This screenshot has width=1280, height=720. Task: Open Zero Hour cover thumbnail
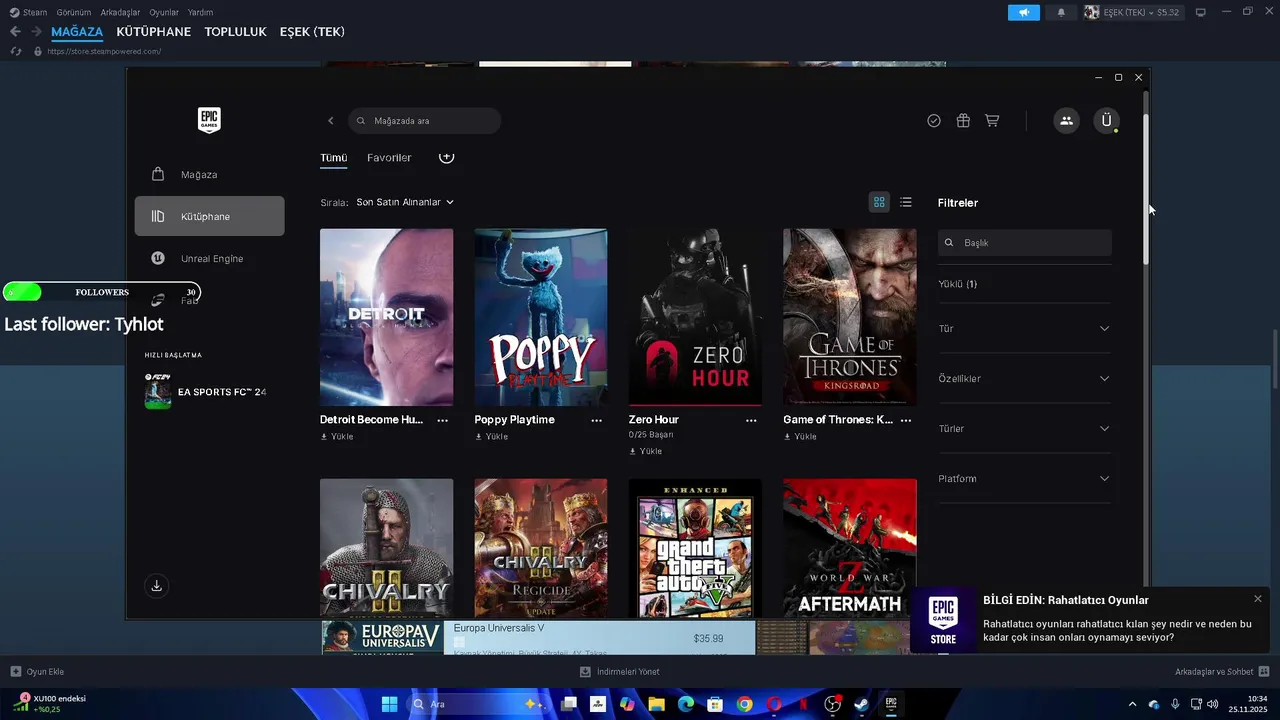point(695,317)
